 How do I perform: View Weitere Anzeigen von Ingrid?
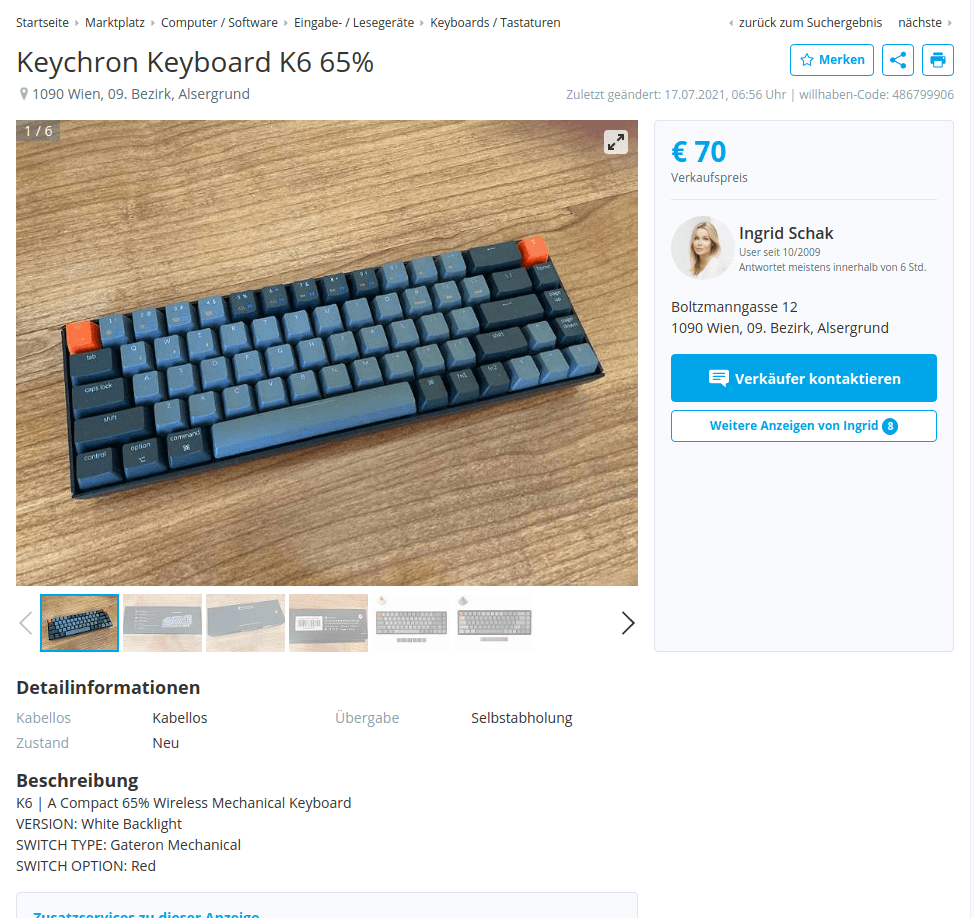tap(804, 426)
